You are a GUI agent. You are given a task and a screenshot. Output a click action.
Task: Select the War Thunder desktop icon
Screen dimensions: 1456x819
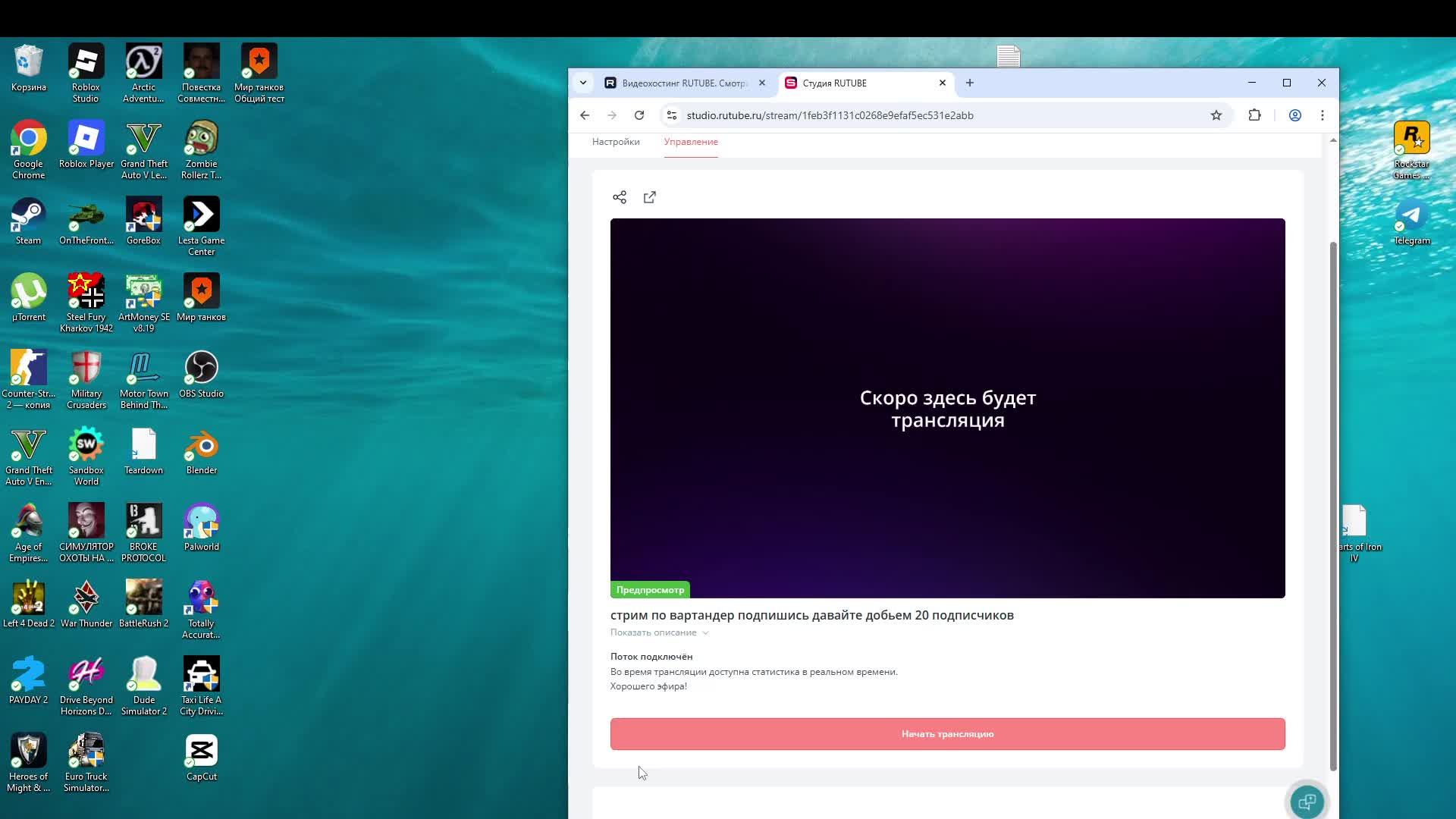click(x=86, y=605)
